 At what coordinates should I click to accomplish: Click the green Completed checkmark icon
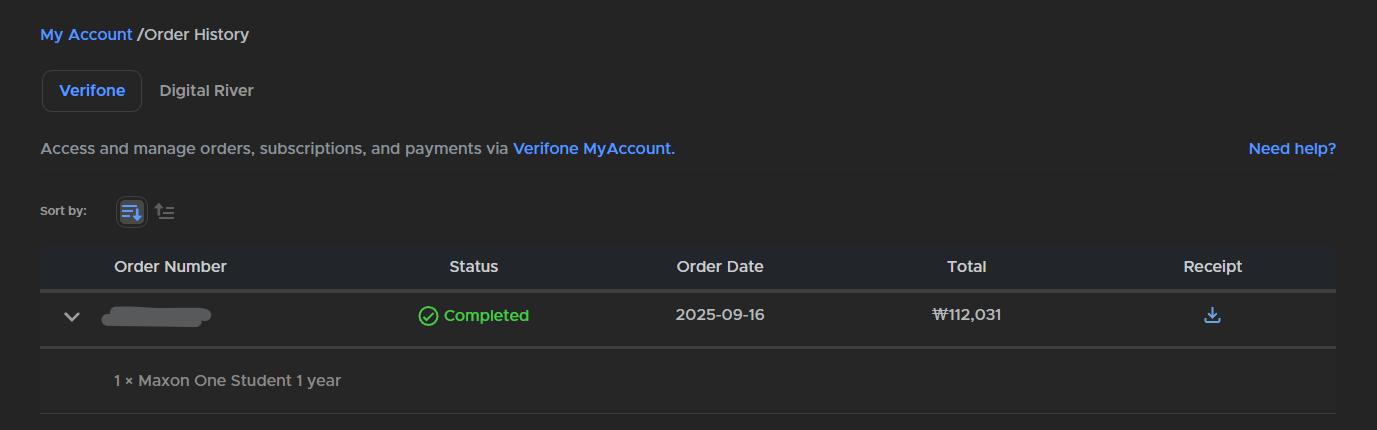tap(428, 316)
